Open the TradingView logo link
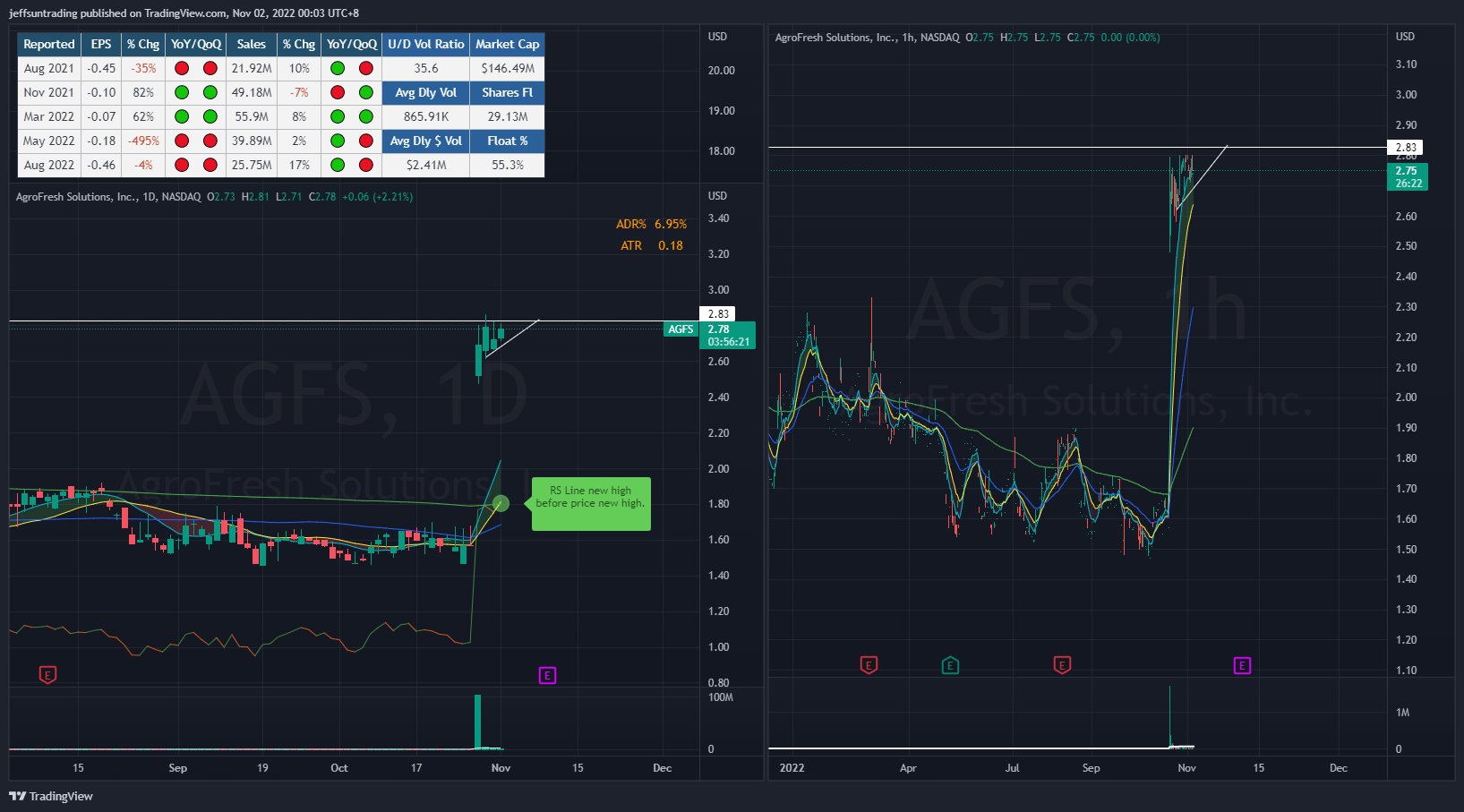Image resolution: width=1464 pixels, height=812 pixels. pyautogui.click(x=51, y=796)
